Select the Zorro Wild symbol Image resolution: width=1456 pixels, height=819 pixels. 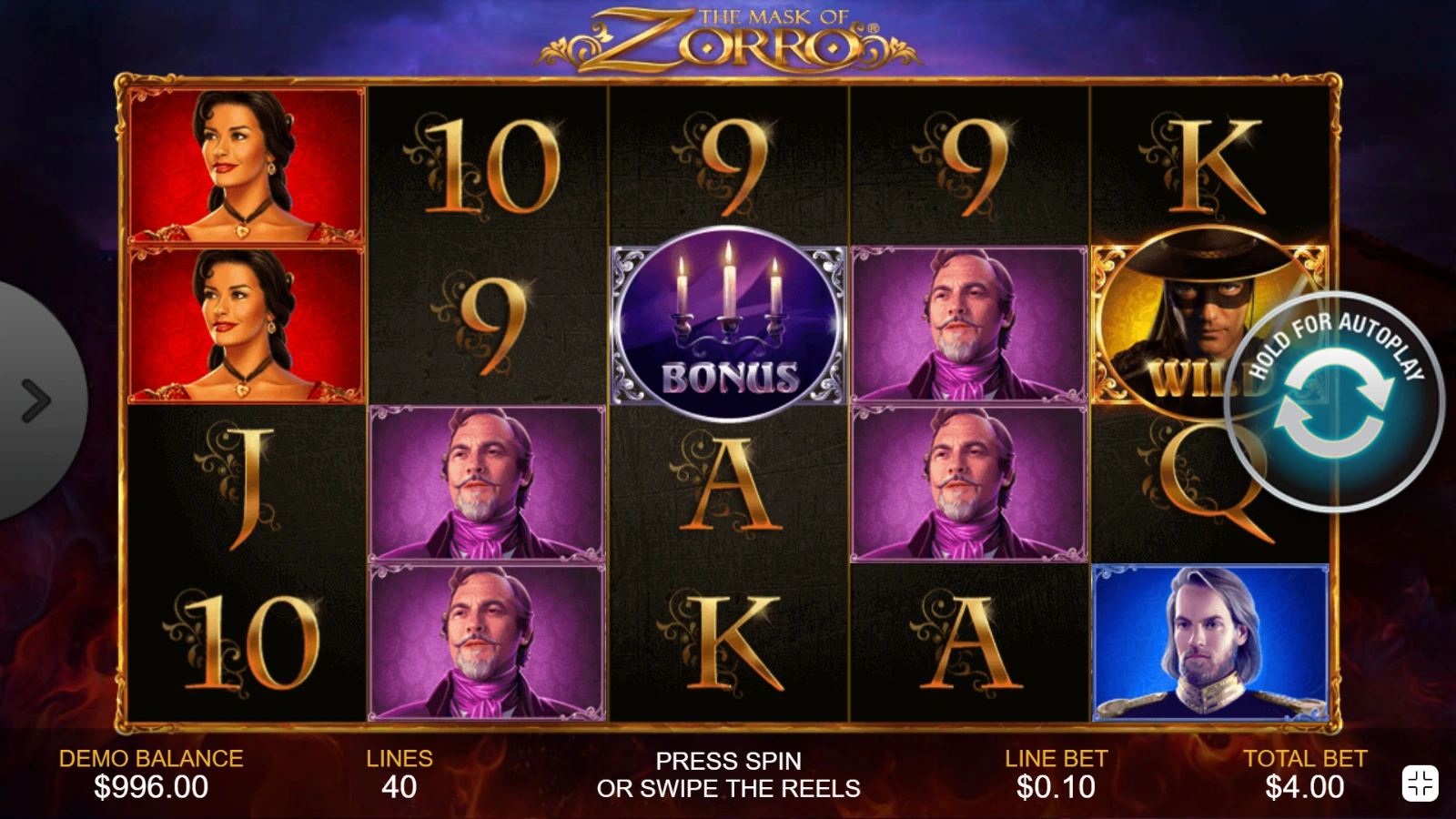1208,324
